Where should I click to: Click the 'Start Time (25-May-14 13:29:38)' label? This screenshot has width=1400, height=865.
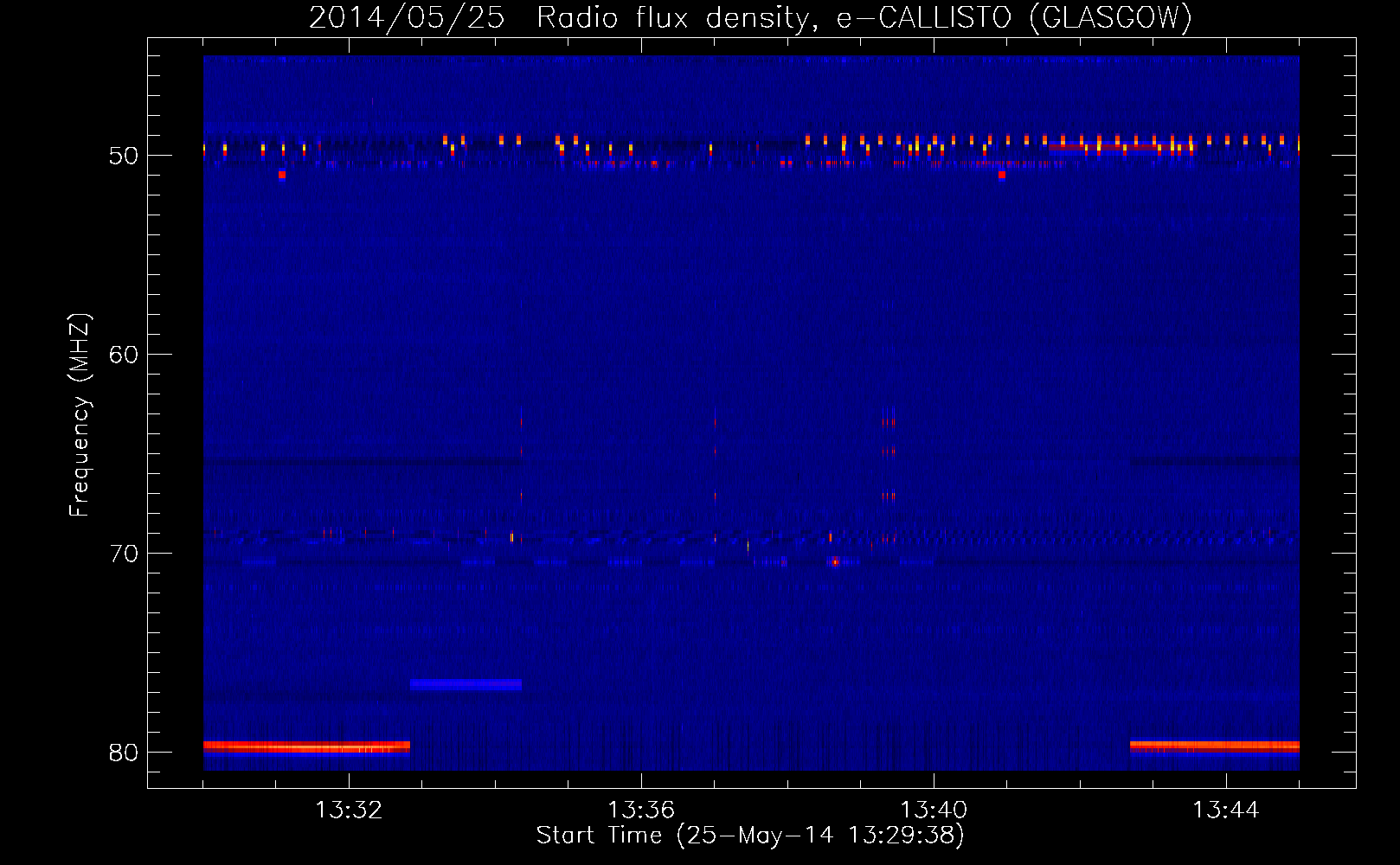pyautogui.click(x=750, y=836)
